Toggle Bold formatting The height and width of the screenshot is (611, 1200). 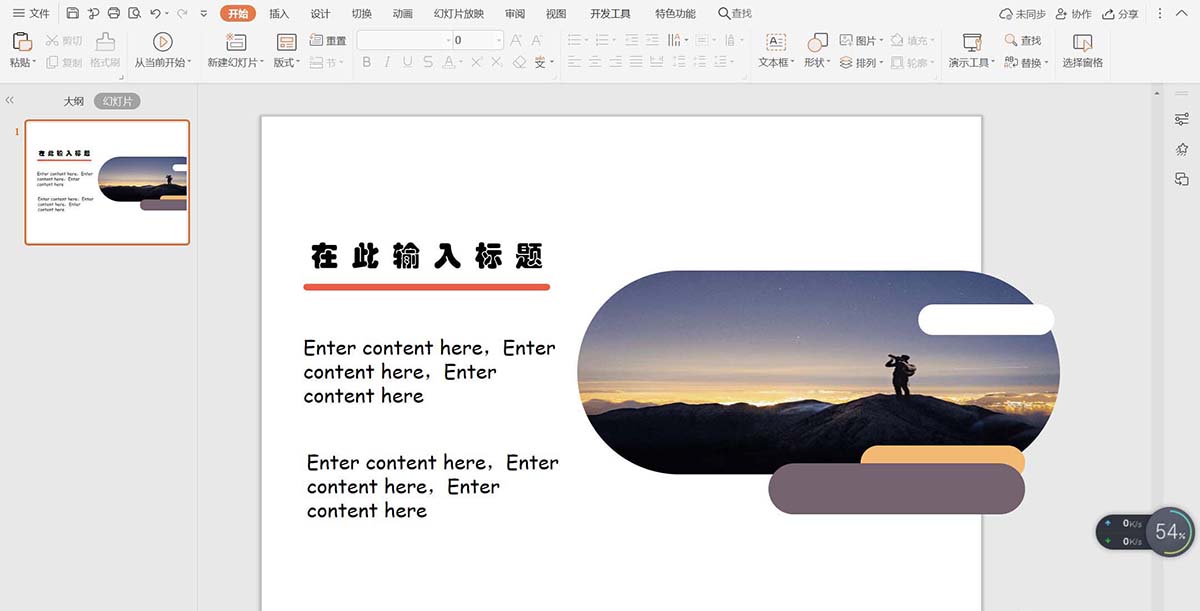click(x=366, y=62)
